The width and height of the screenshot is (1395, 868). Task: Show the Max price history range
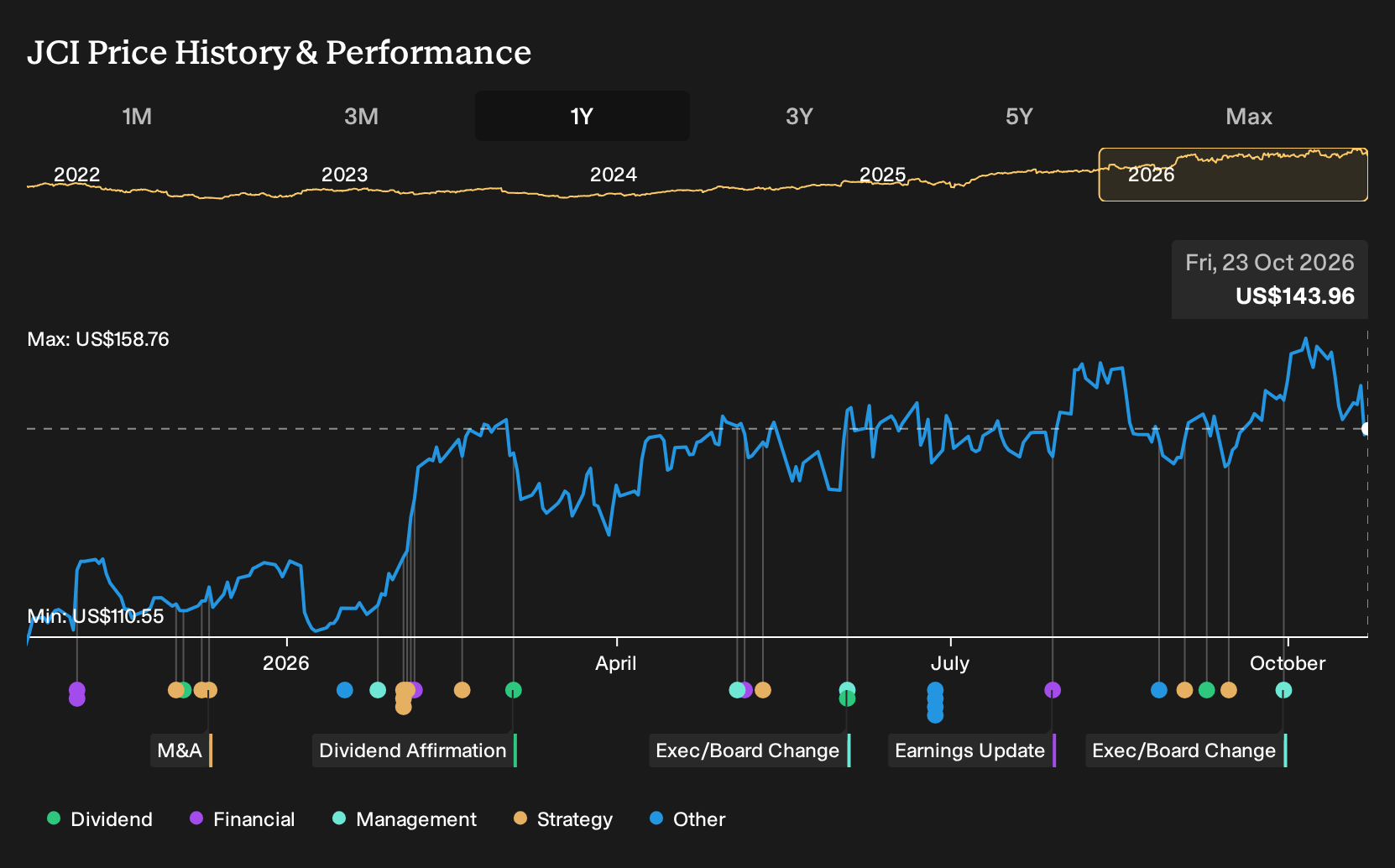1249,116
